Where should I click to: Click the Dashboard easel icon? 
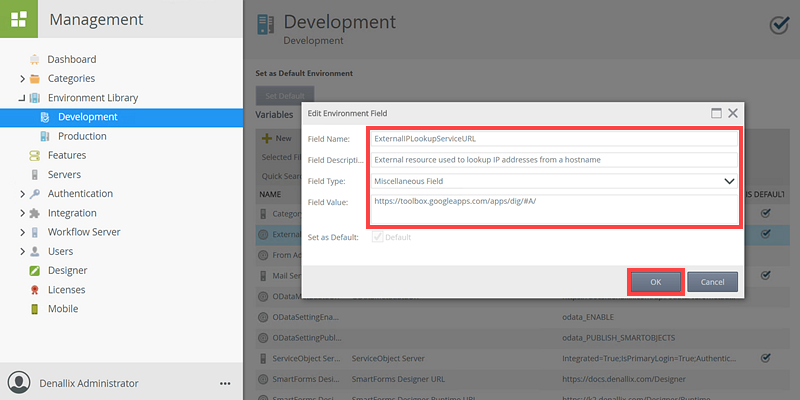click(34, 60)
